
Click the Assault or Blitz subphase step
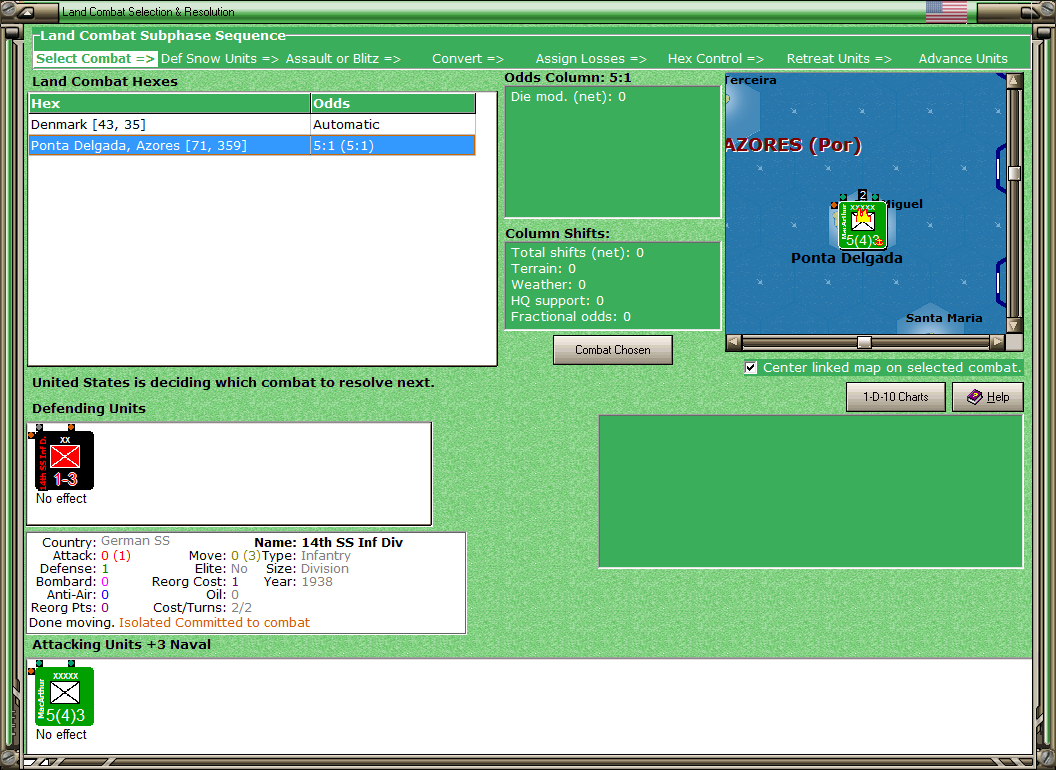click(343, 59)
